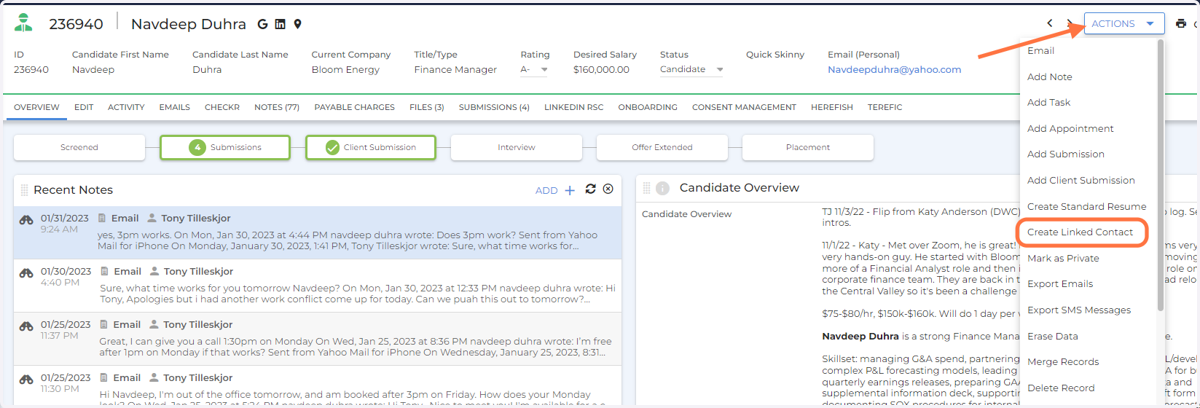Click the print icon in header

pos(1181,24)
